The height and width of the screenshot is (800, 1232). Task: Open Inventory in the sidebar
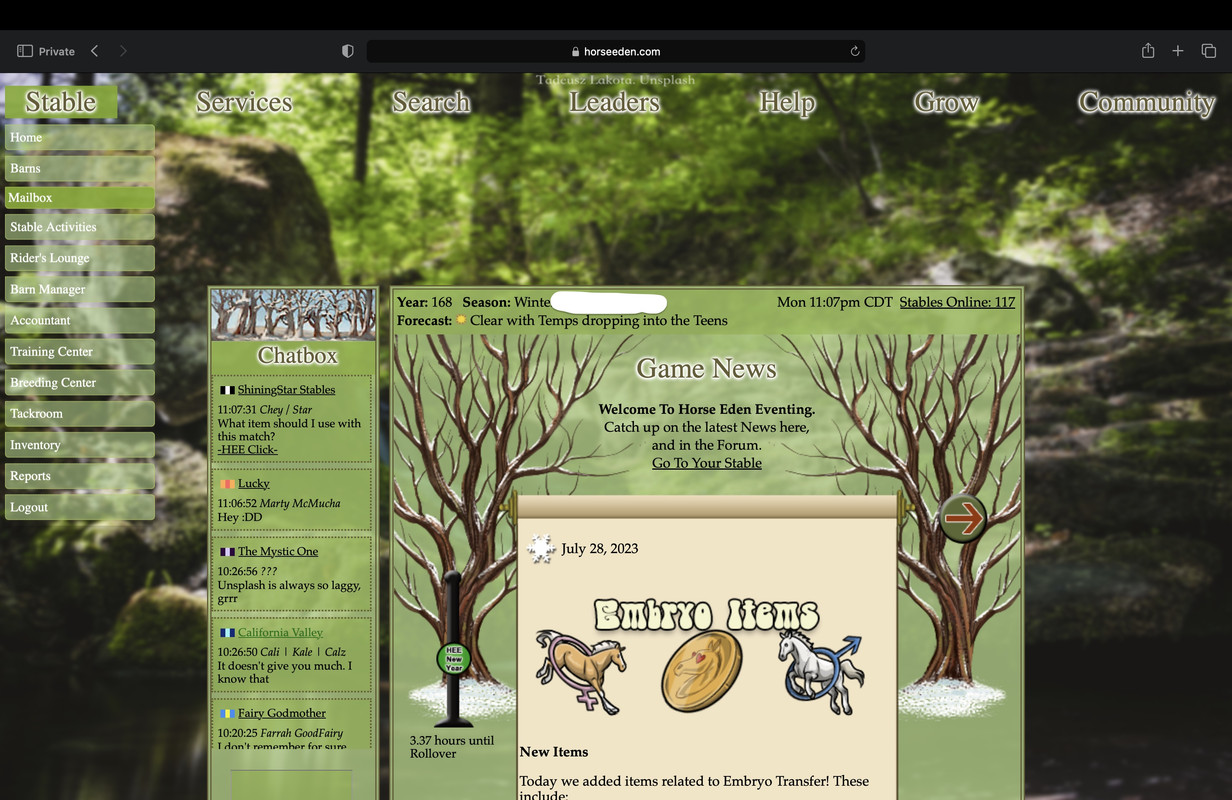point(80,445)
